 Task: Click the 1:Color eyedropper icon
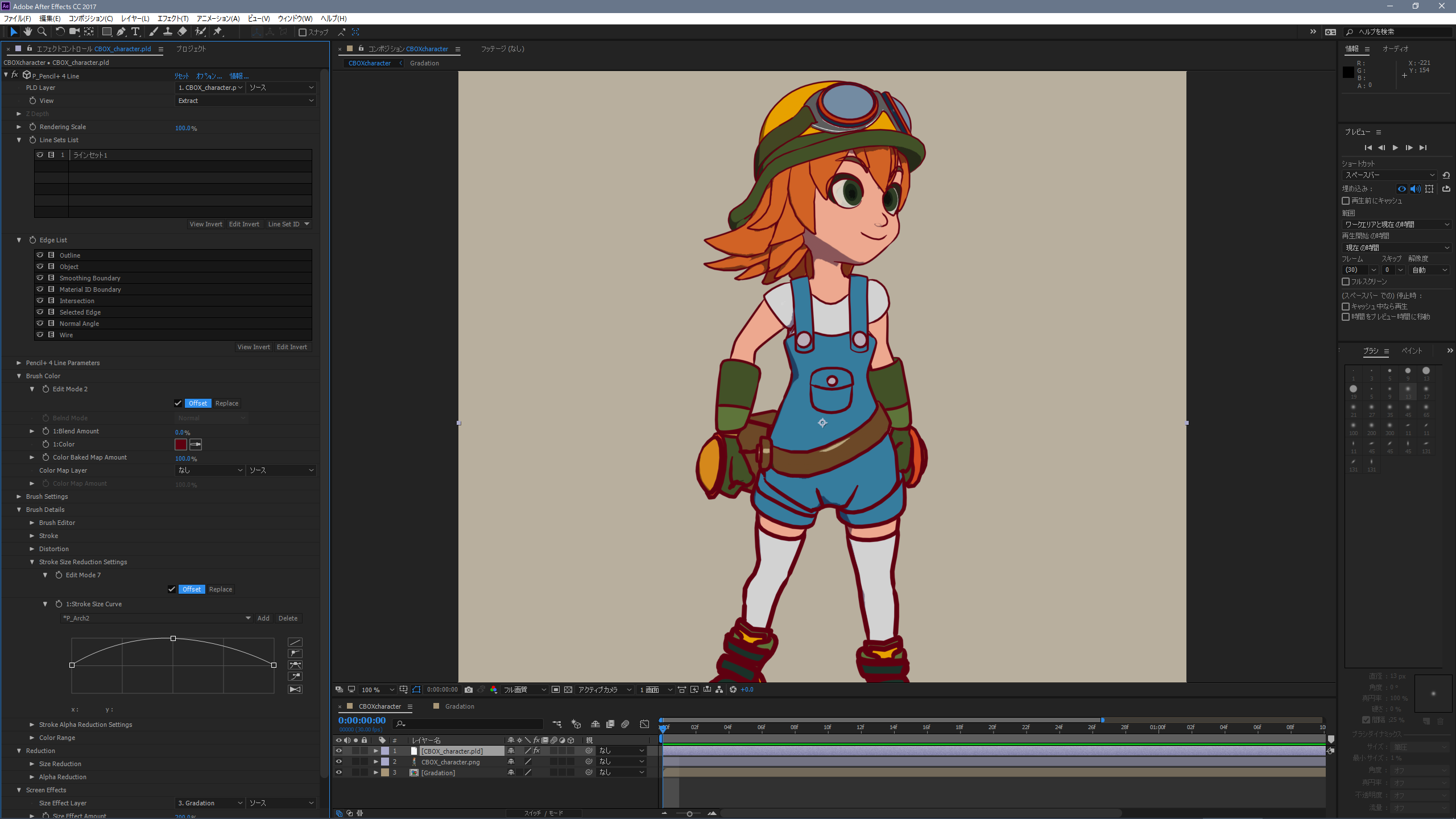click(196, 445)
